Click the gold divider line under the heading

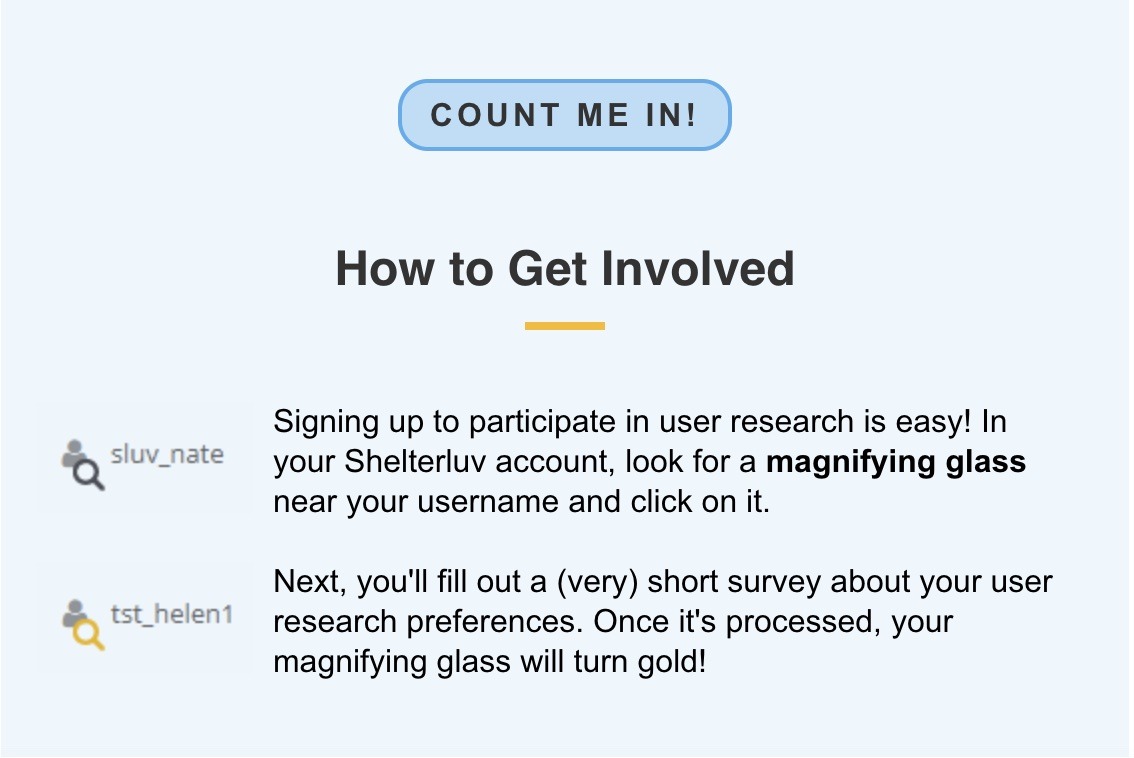coord(565,326)
